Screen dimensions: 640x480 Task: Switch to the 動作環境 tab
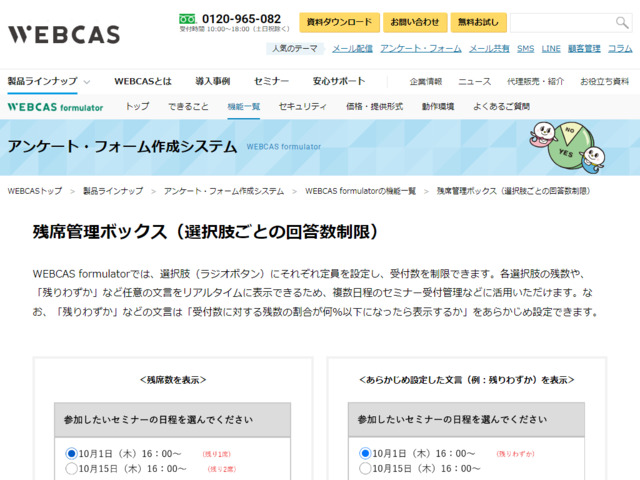tap(438, 107)
